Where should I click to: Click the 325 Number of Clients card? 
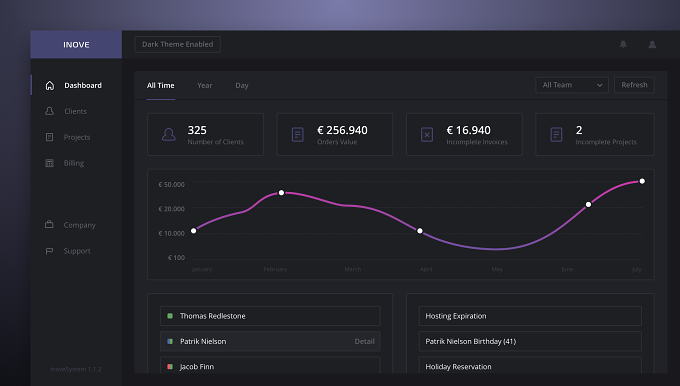click(x=206, y=134)
